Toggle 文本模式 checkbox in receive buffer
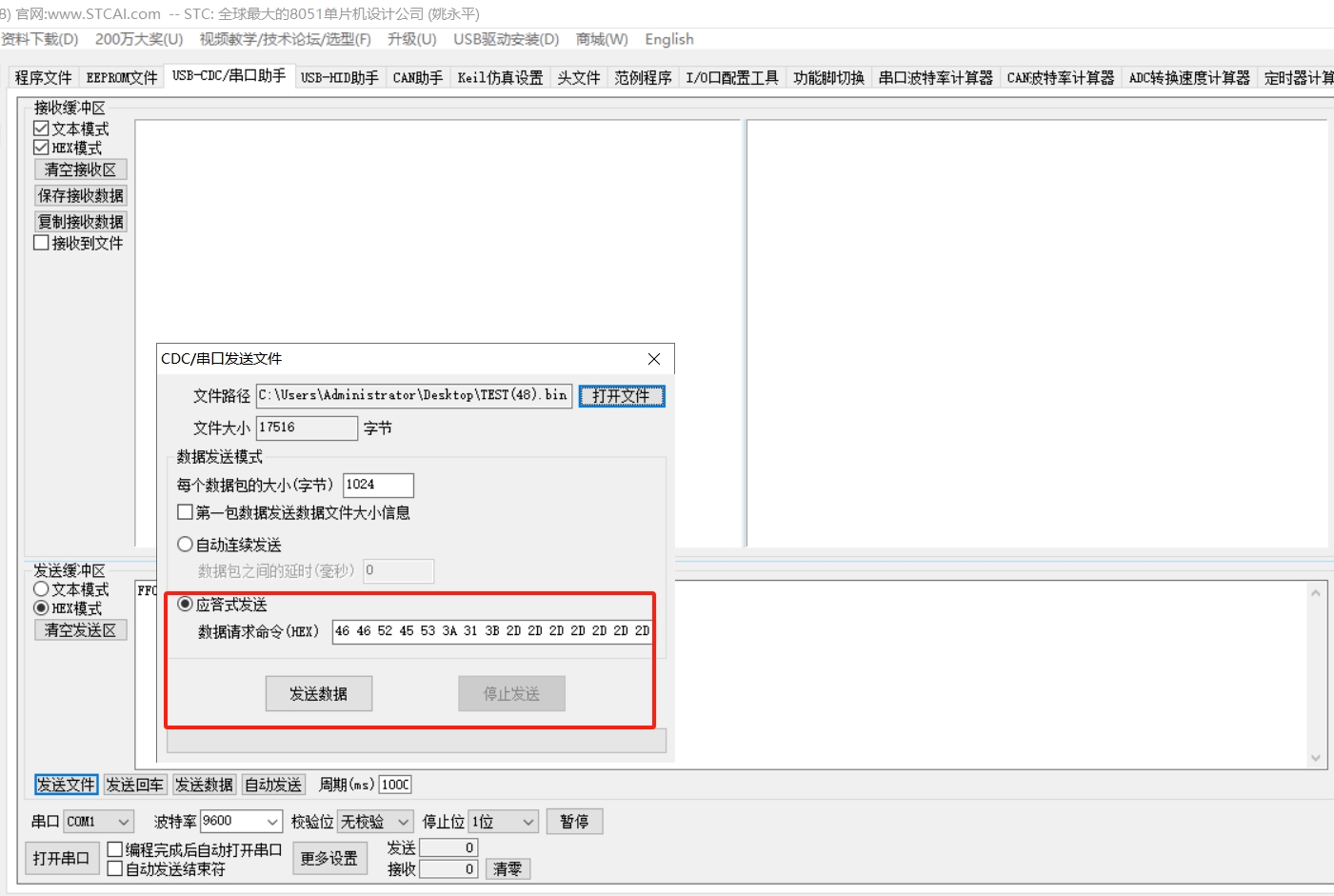 pos(41,129)
